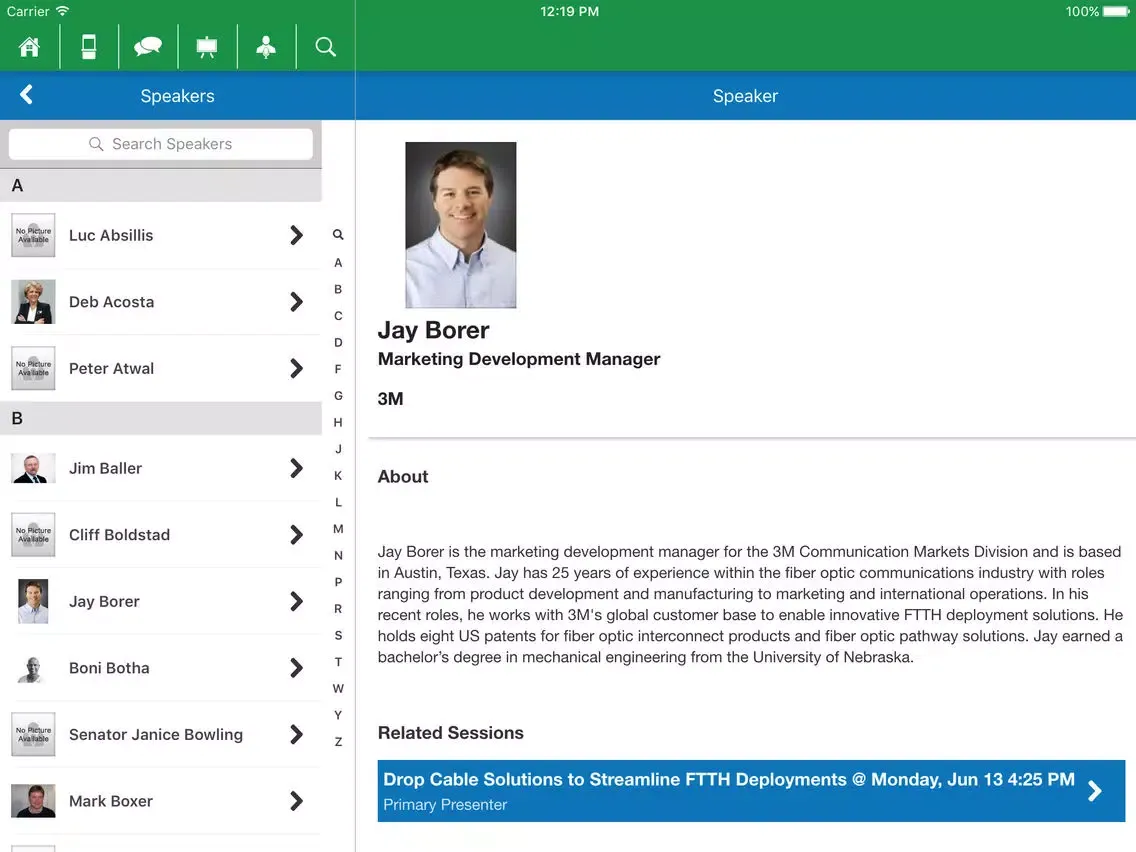Jump to index letter S

338,635
